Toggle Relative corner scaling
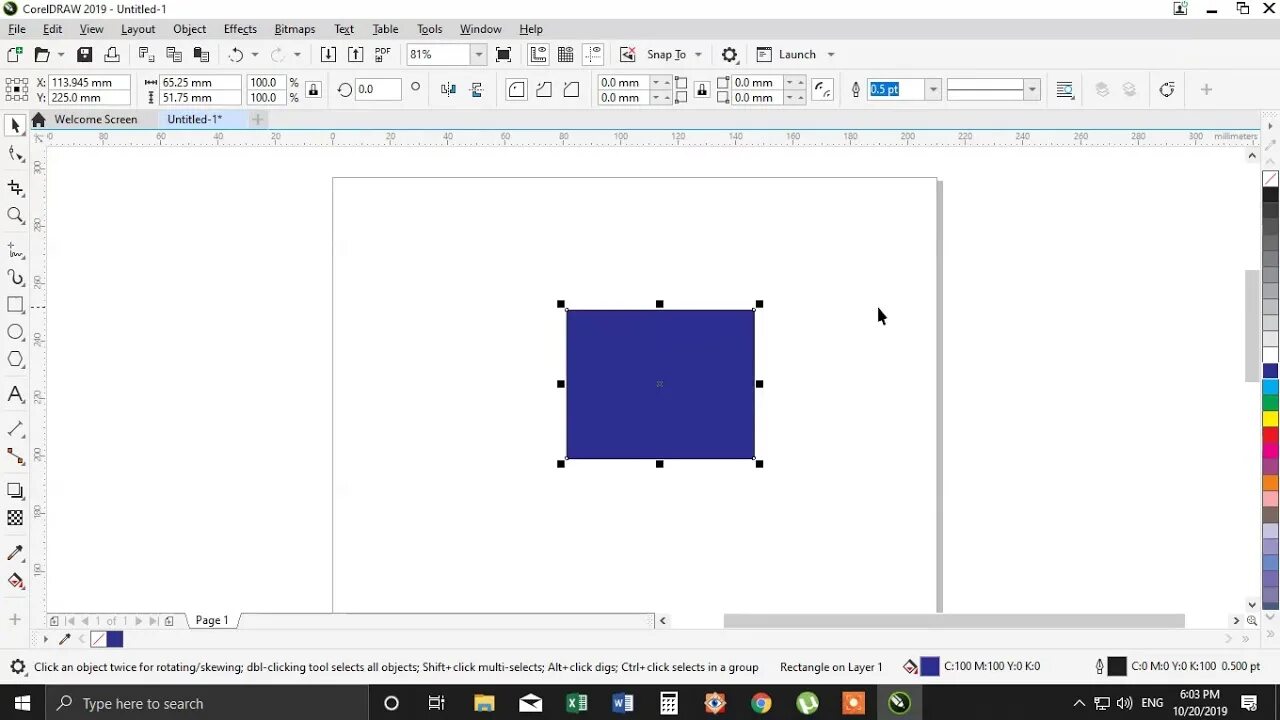The height and width of the screenshot is (720, 1280). (822, 90)
